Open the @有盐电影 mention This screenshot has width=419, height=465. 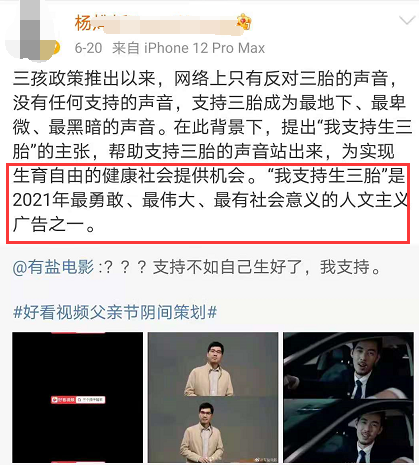click(x=53, y=267)
